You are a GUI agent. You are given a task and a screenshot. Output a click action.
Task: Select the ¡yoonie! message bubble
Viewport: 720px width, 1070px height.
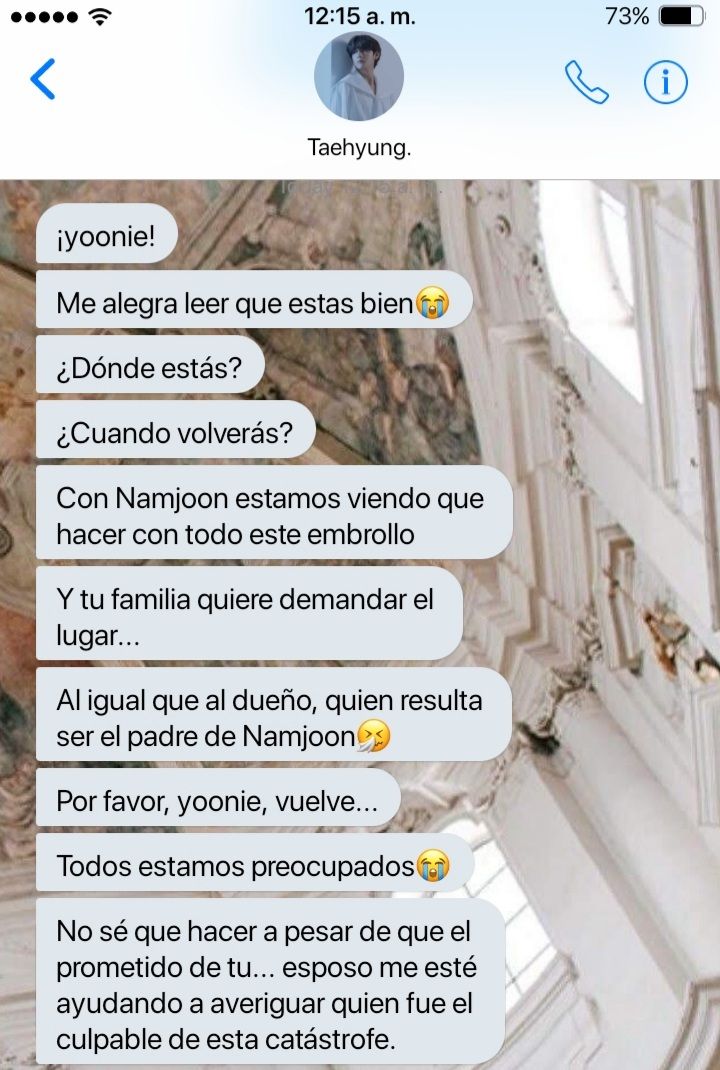click(x=107, y=236)
